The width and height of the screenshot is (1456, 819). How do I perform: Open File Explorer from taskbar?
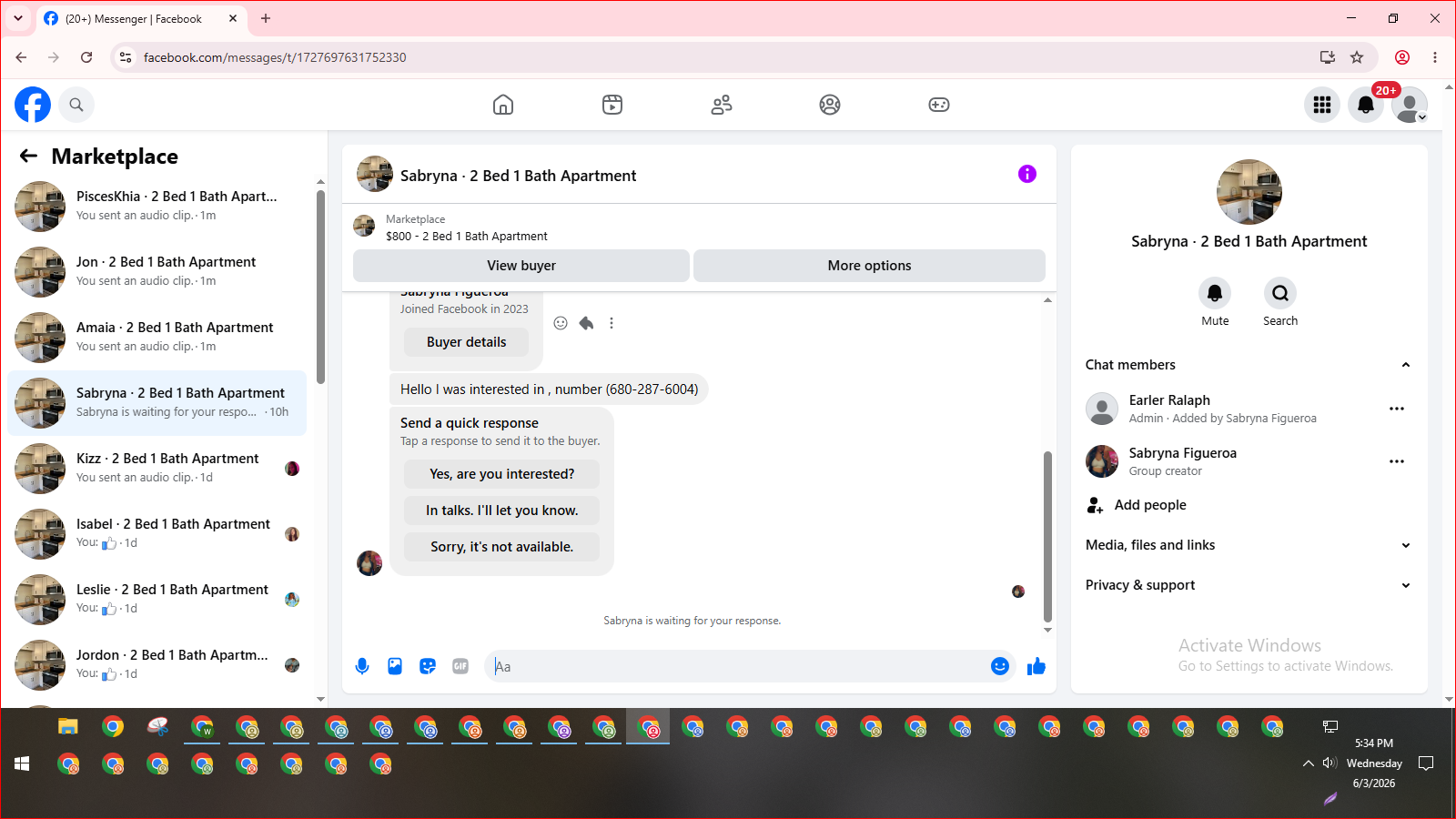click(68, 726)
